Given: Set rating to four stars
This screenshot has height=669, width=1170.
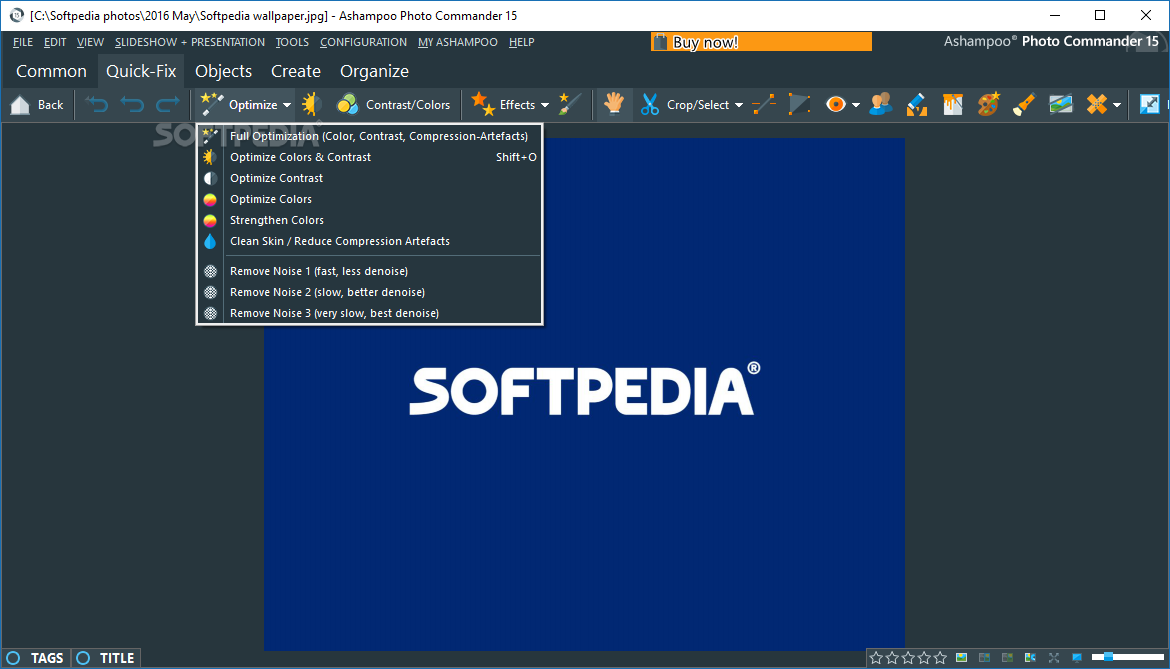Looking at the screenshot, I should 924,658.
